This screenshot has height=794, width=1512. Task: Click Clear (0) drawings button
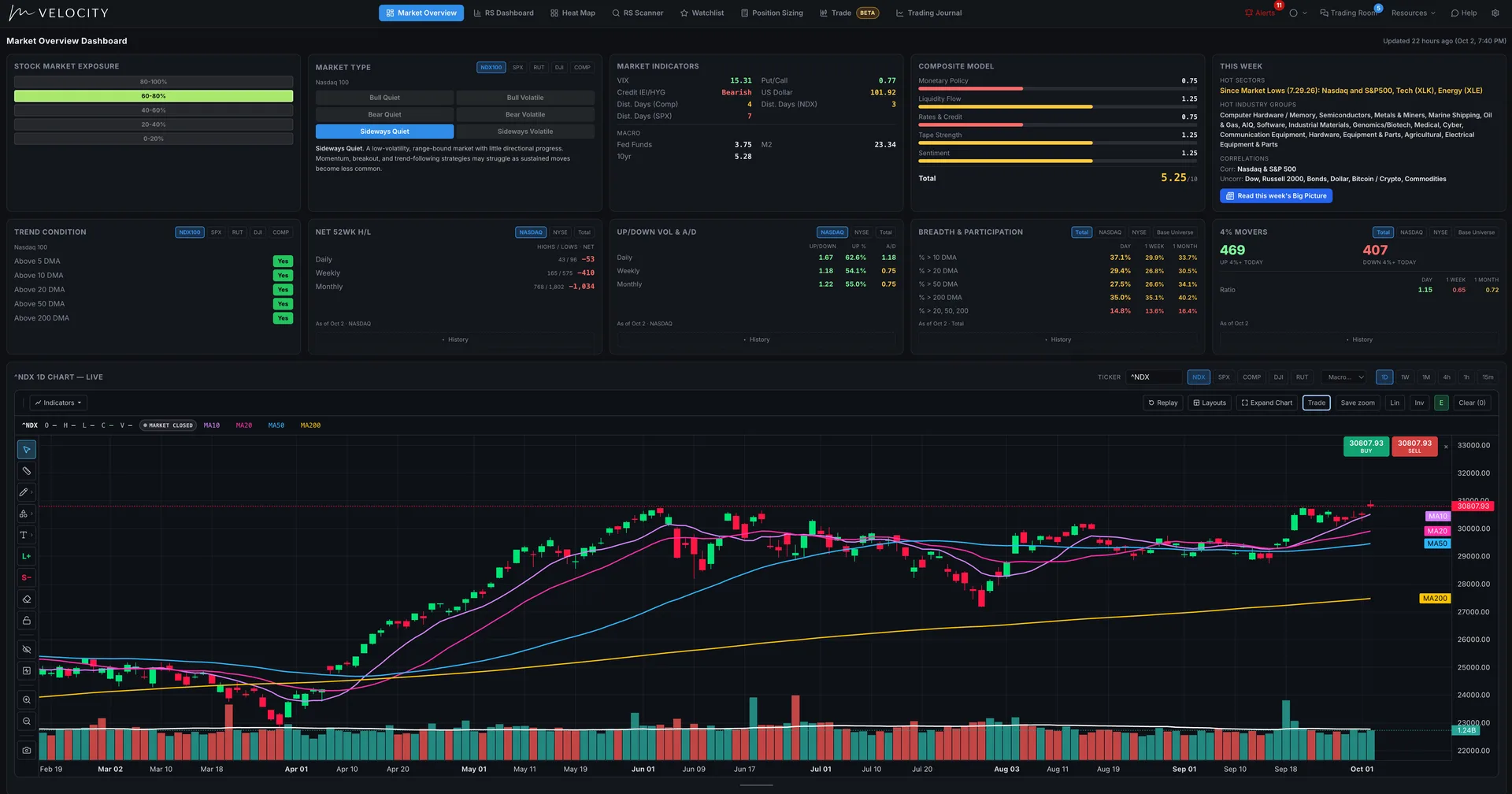pos(1472,403)
